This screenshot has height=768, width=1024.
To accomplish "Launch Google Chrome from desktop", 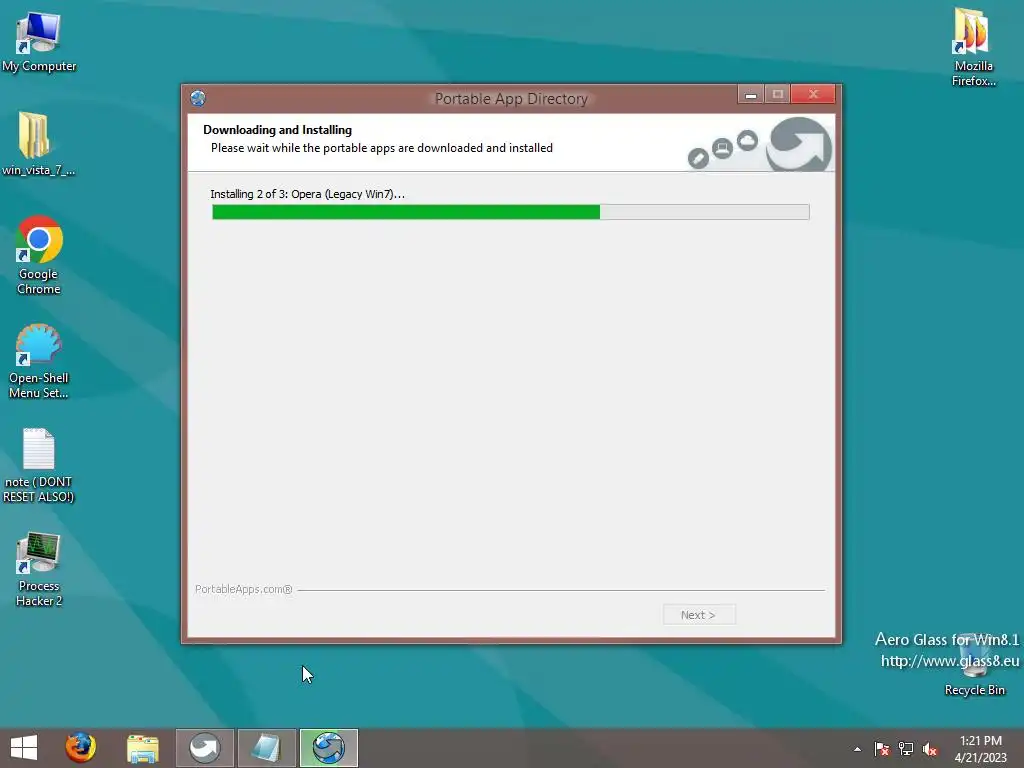I will tap(39, 255).
